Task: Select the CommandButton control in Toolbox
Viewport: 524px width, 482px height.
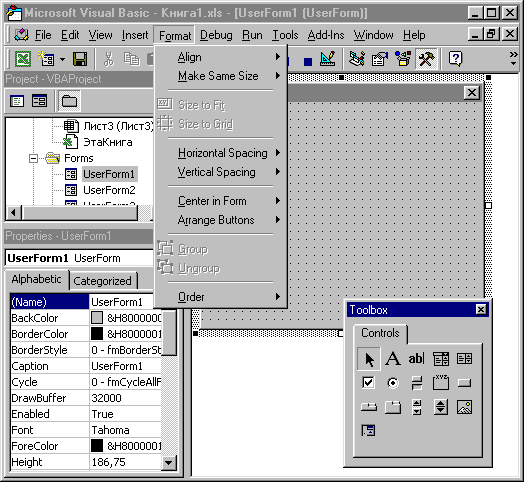Action: coord(465,383)
